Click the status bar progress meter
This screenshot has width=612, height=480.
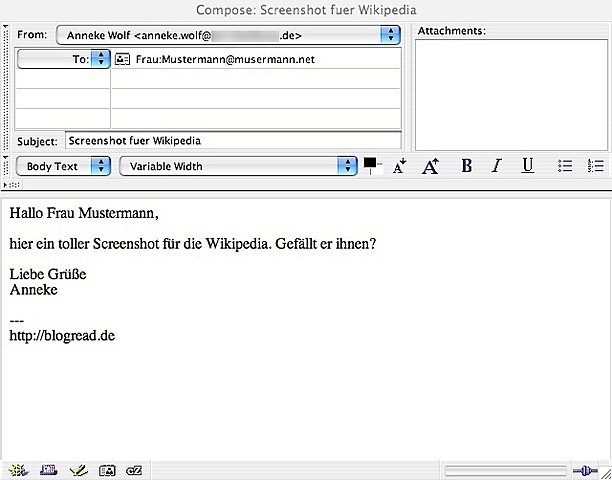tap(506, 471)
